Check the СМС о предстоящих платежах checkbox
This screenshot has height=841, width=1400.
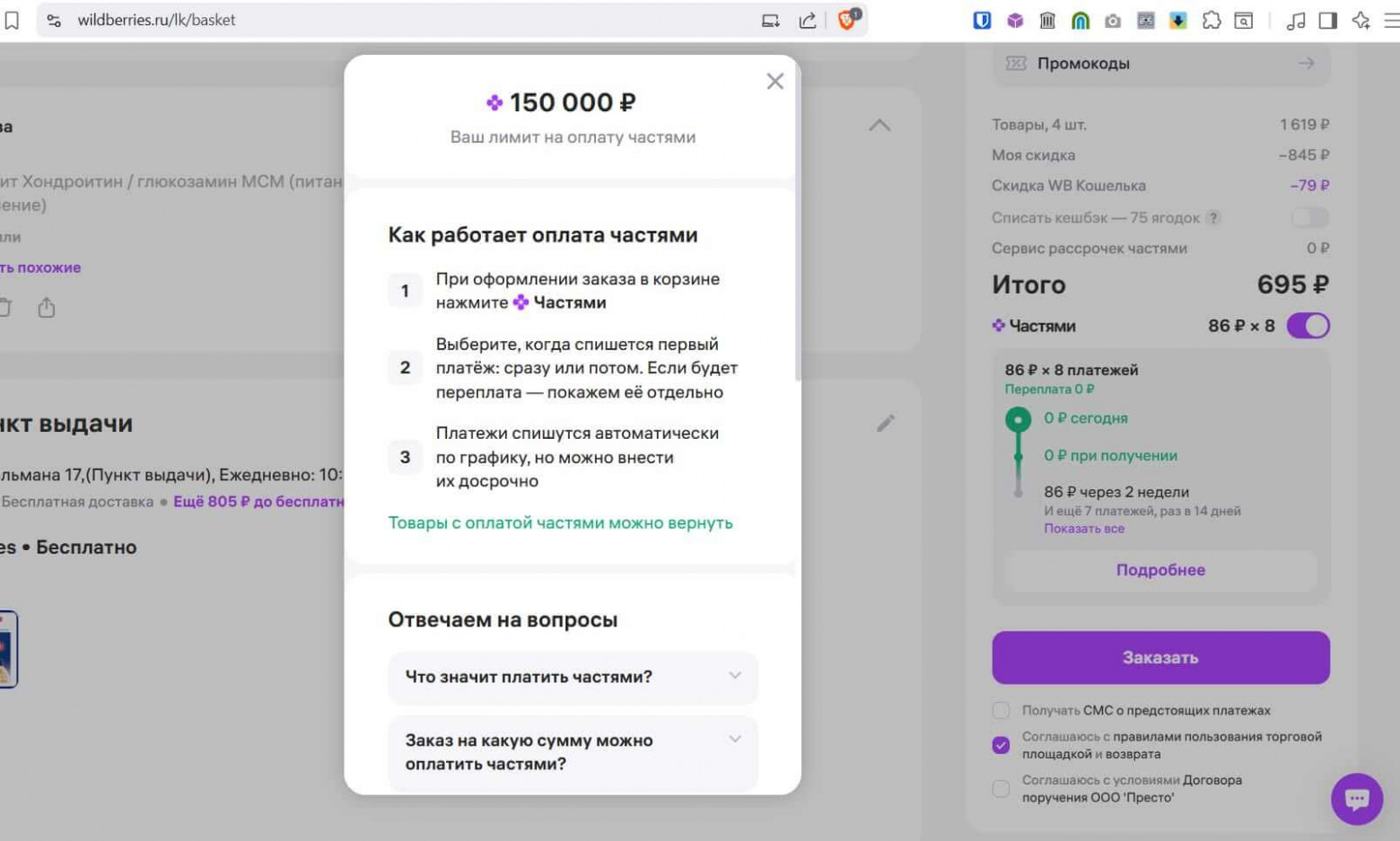(x=1001, y=710)
